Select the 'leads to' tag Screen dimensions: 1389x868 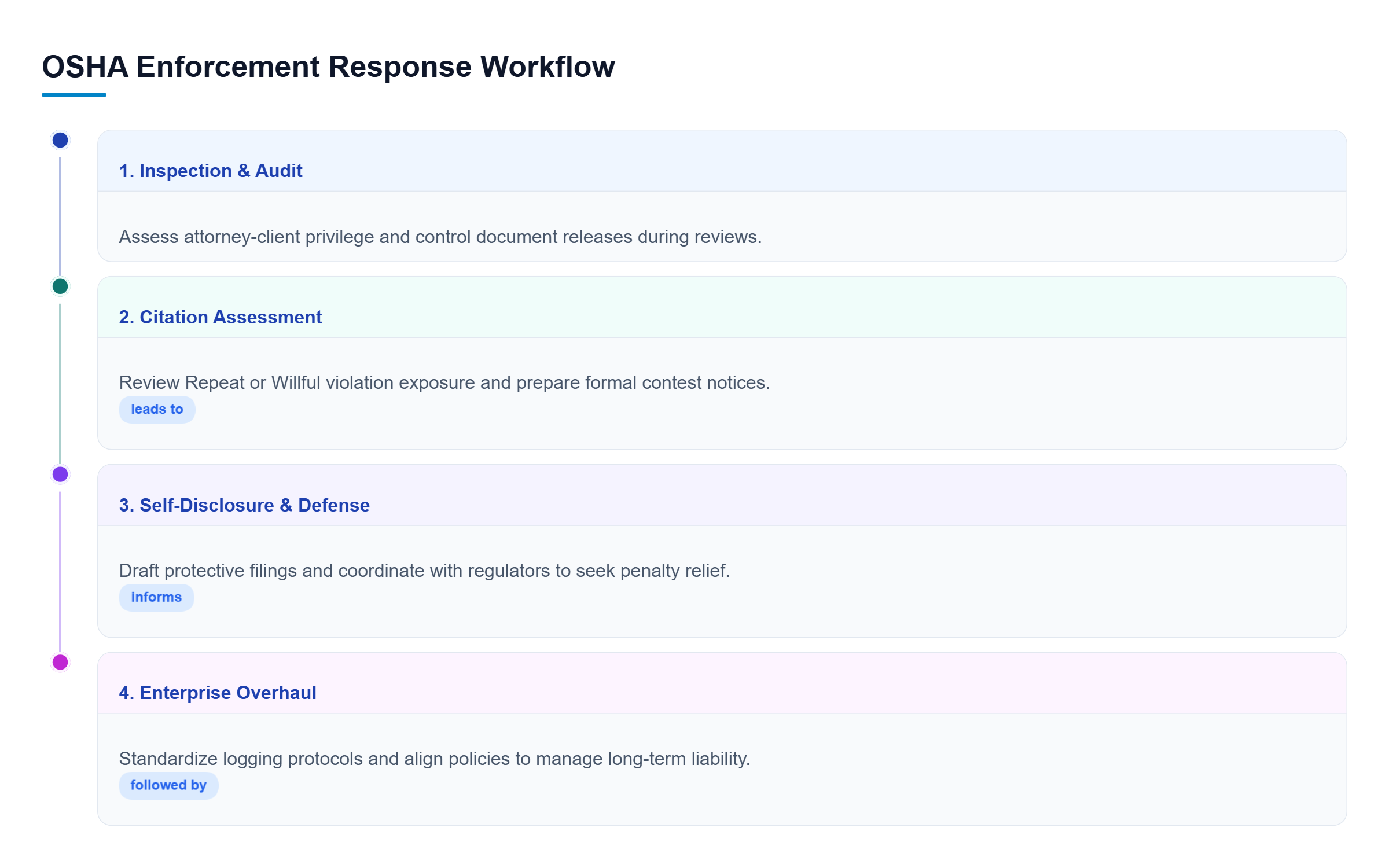point(157,410)
